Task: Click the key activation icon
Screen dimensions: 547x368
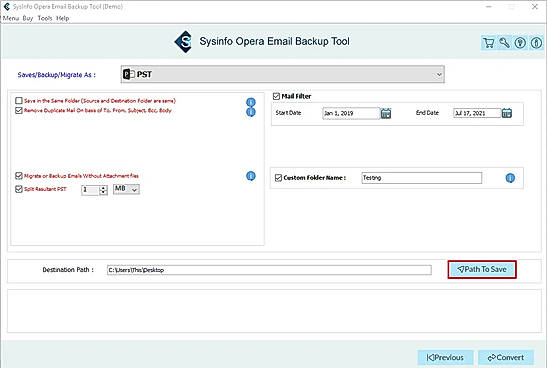Action: click(x=504, y=43)
